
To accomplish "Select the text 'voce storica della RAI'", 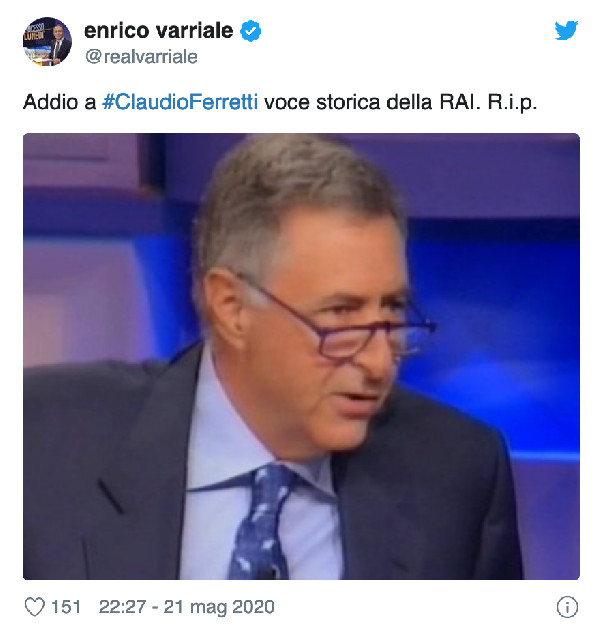I will [372, 102].
